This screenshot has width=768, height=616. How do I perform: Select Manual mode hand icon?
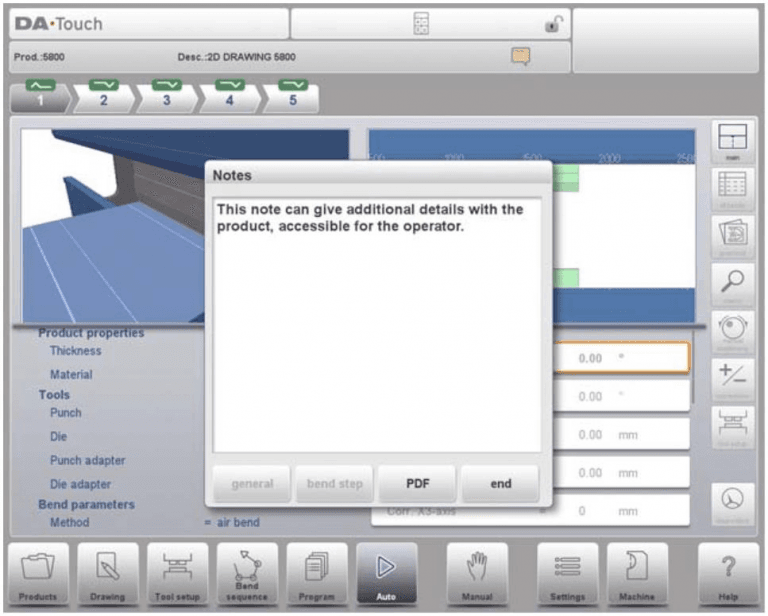coord(477,575)
